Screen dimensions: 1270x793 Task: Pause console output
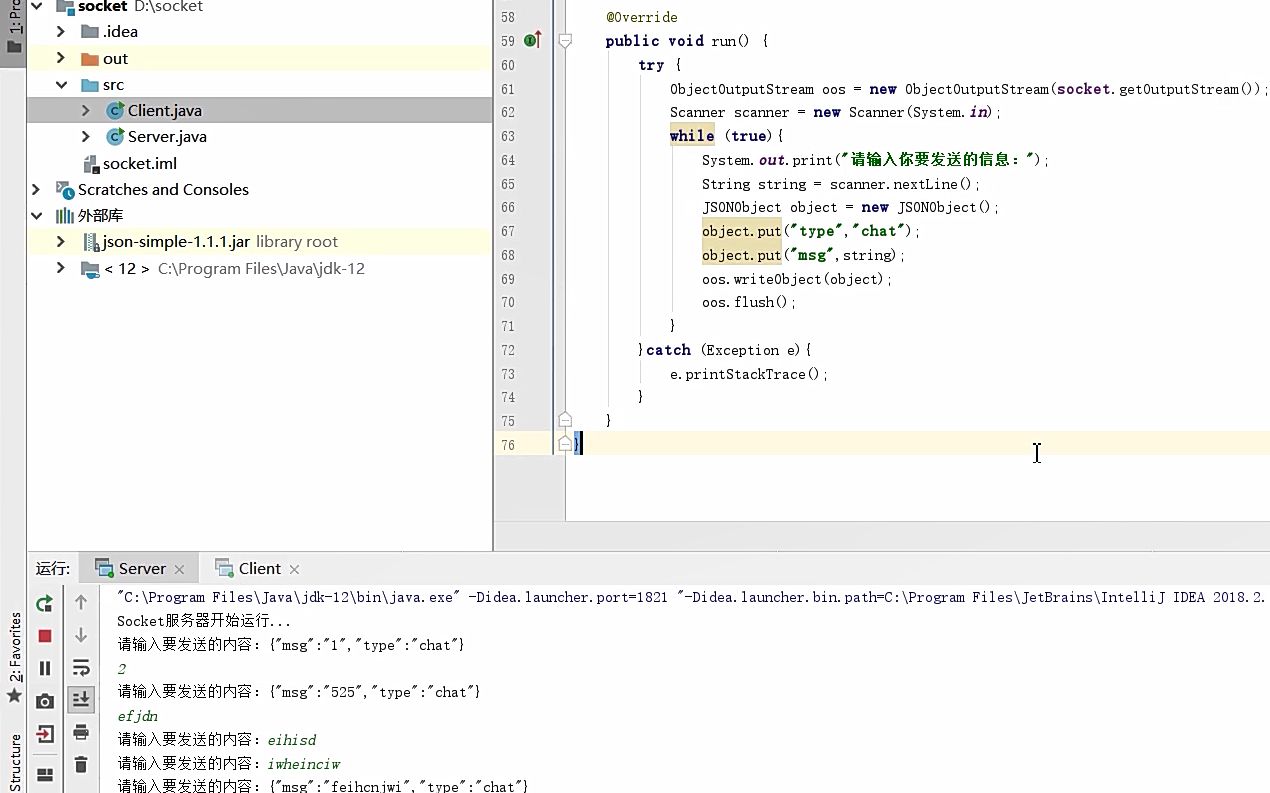(44, 667)
